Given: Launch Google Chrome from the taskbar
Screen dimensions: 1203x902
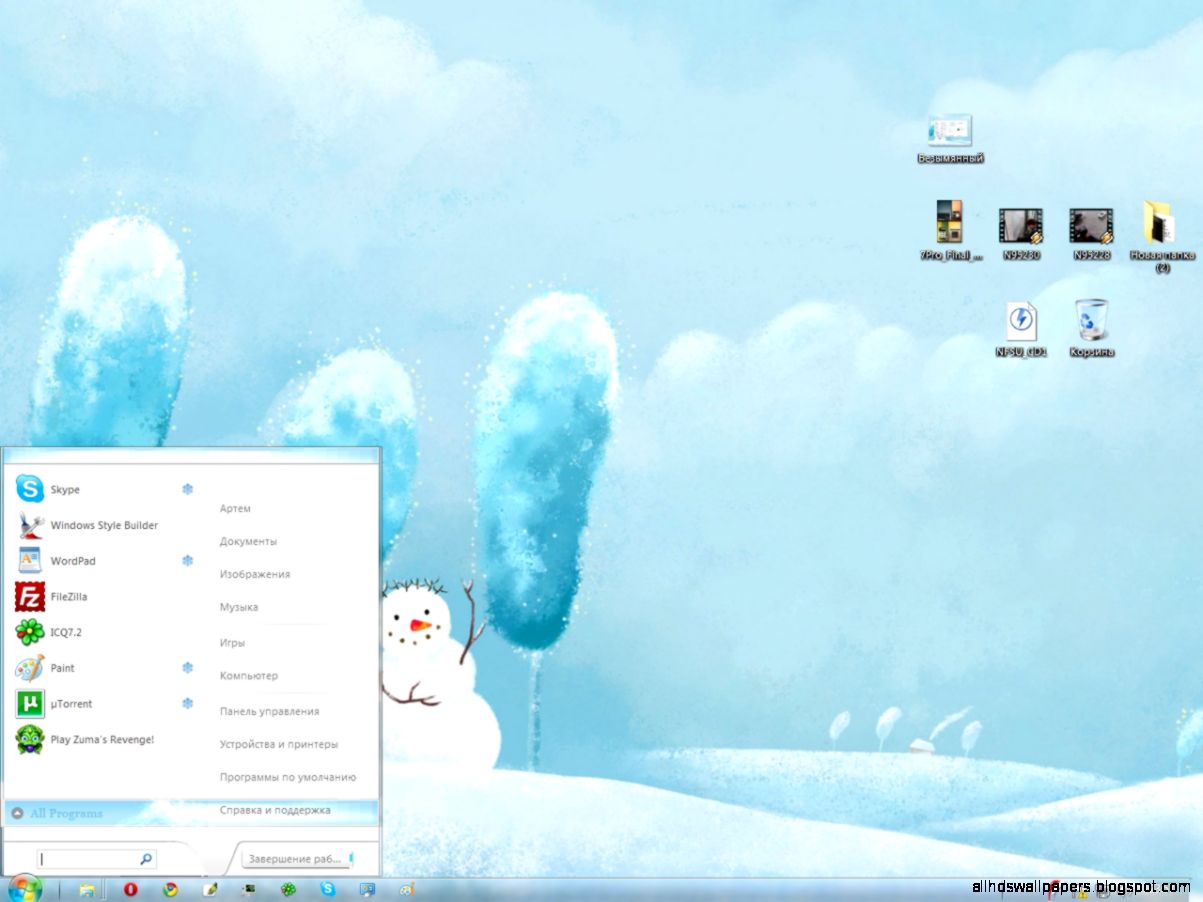Looking at the screenshot, I should [171, 889].
